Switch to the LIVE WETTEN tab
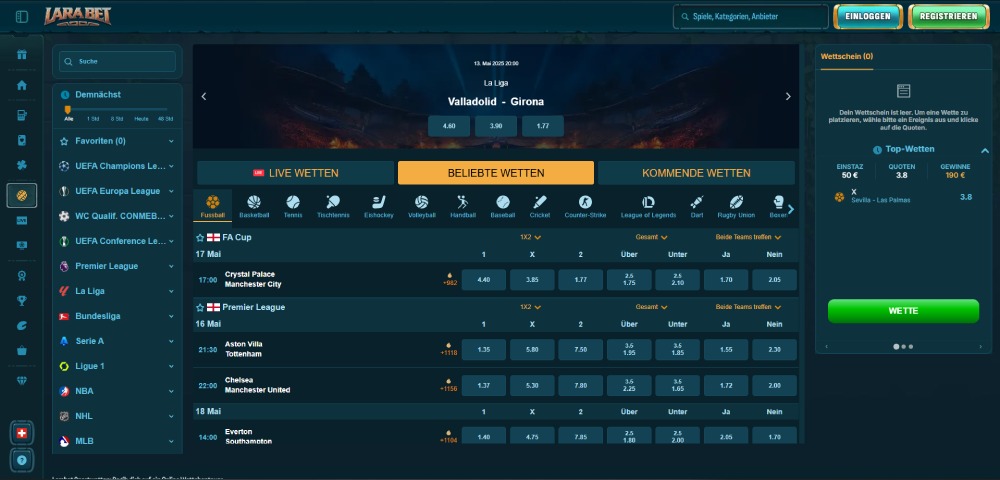Screen dimensions: 1000x480 [296, 173]
